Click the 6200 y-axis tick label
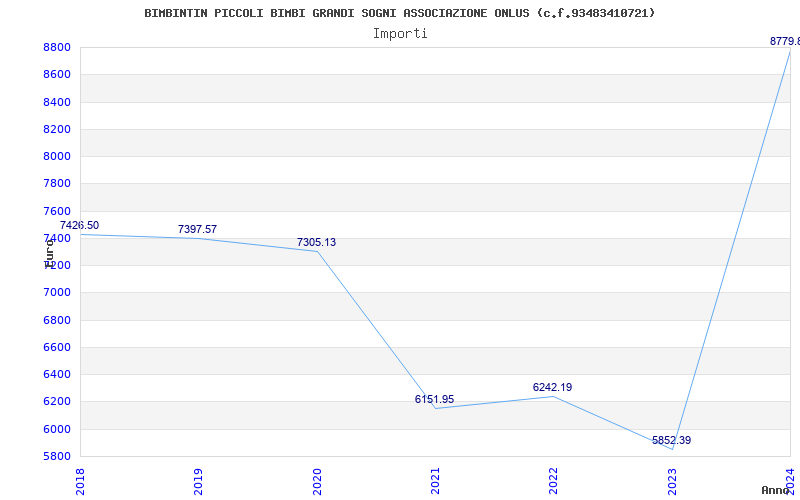 [x=57, y=402]
